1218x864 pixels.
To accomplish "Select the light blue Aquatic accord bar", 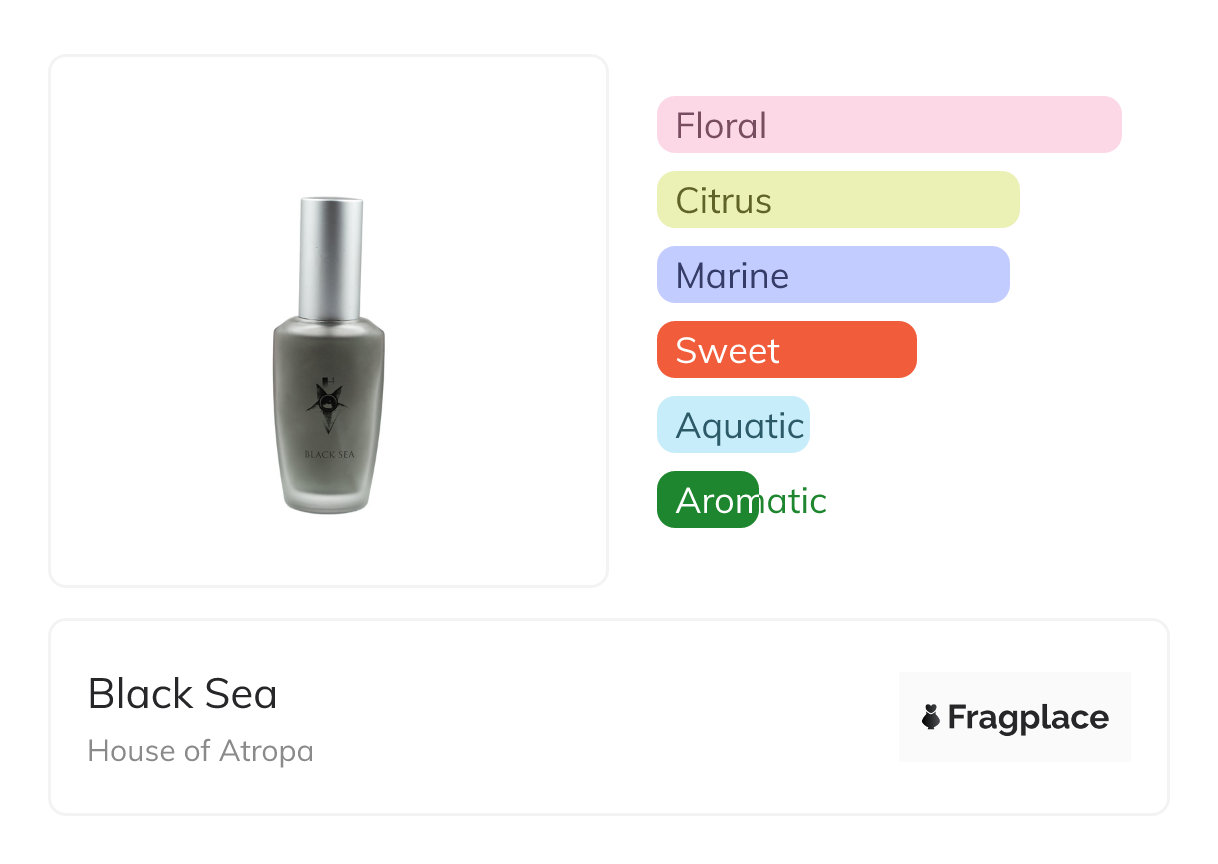I will tap(733, 425).
